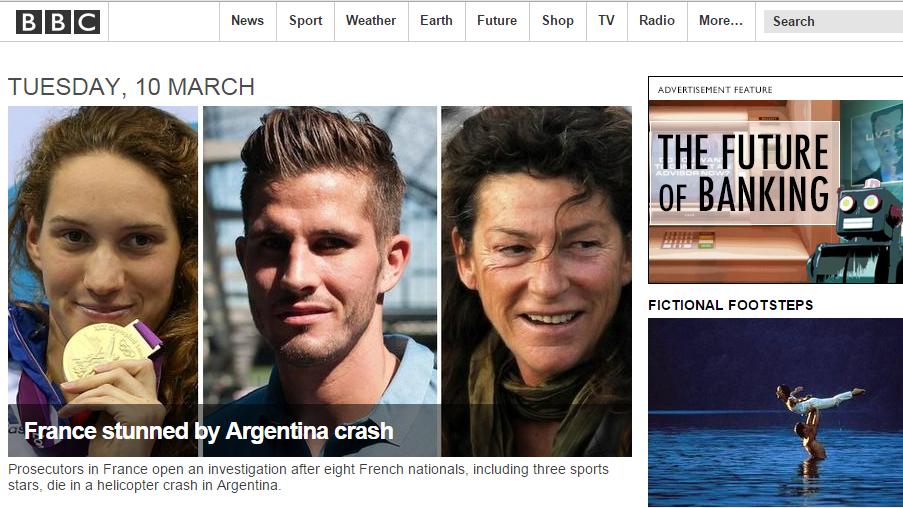Open the Weather page
This screenshot has width=903, height=508.
point(371,21)
